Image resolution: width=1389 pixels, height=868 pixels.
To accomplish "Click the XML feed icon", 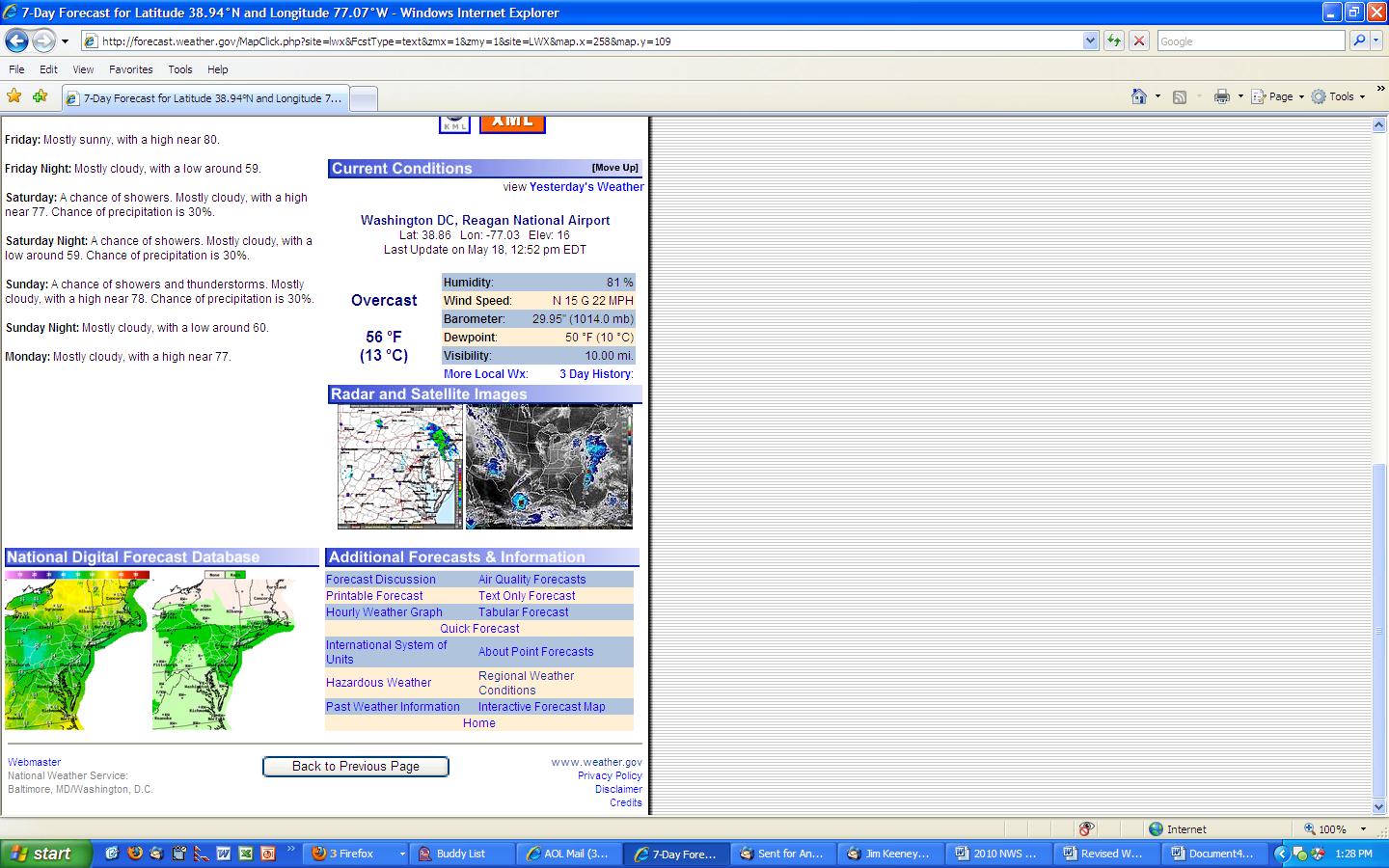I will click(x=512, y=123).
